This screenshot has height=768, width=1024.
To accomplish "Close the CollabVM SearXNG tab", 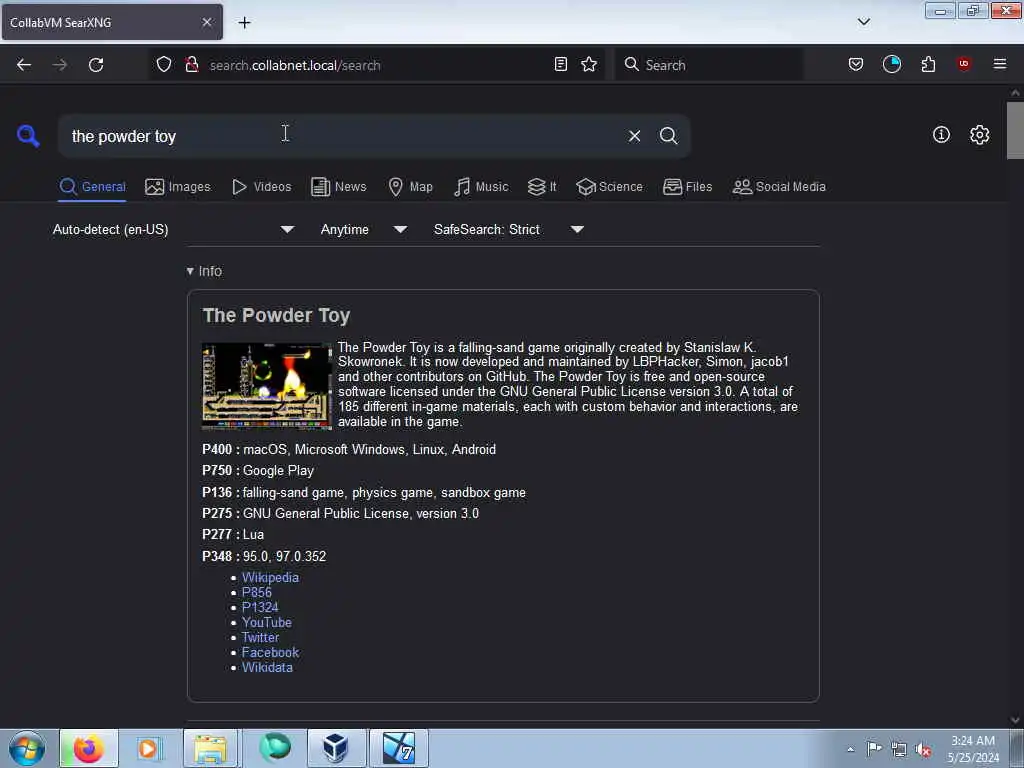I will (207, 22).
